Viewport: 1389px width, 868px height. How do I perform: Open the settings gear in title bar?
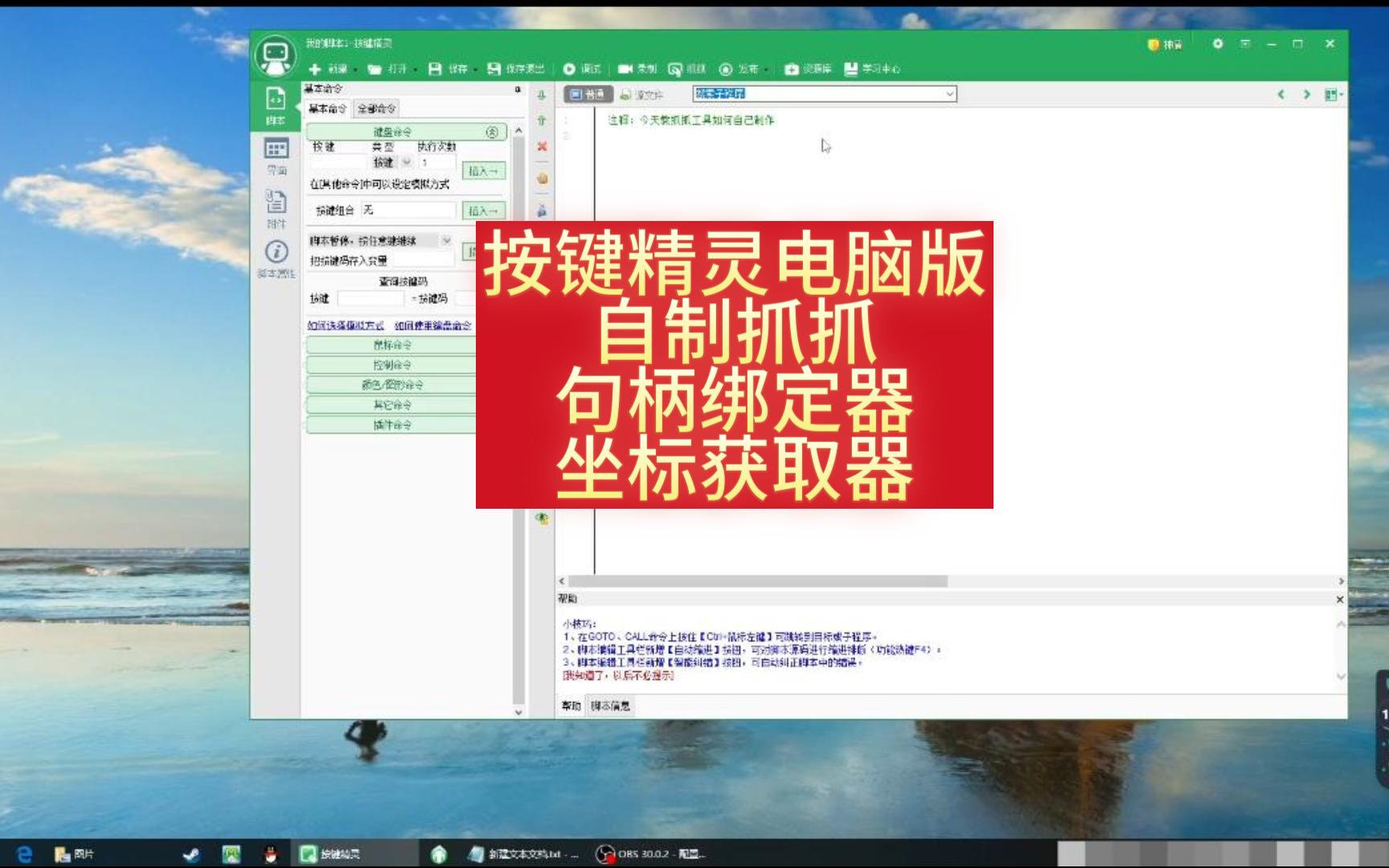[1218, 43]
